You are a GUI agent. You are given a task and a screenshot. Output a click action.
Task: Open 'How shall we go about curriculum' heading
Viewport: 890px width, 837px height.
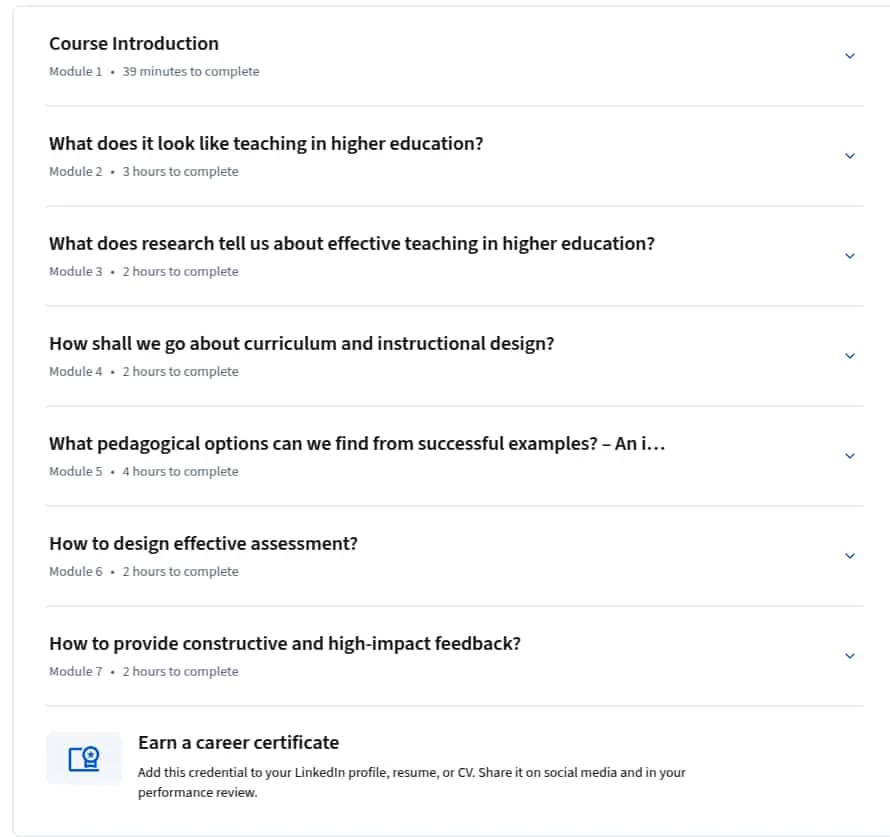302,344
